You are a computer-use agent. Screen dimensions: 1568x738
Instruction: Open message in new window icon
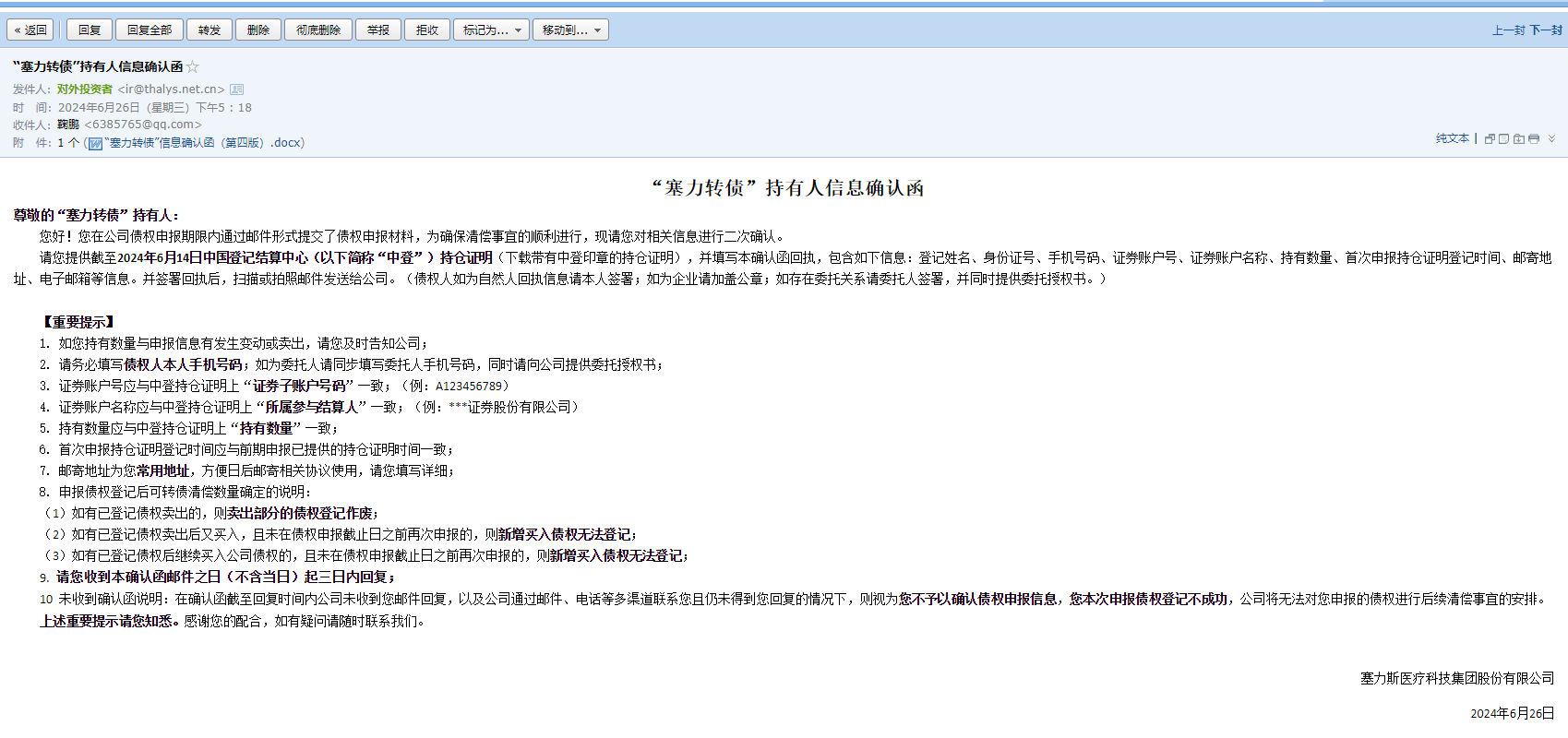pos(1490,138)
